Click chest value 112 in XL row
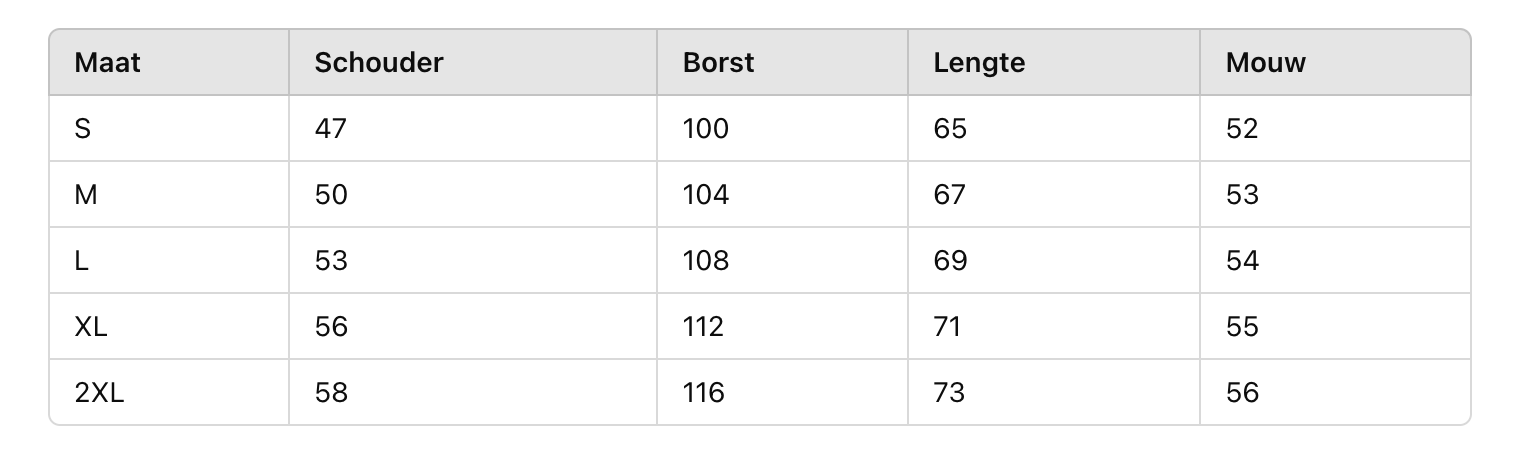Viewport: 1522px width, 452px height. 703,327
